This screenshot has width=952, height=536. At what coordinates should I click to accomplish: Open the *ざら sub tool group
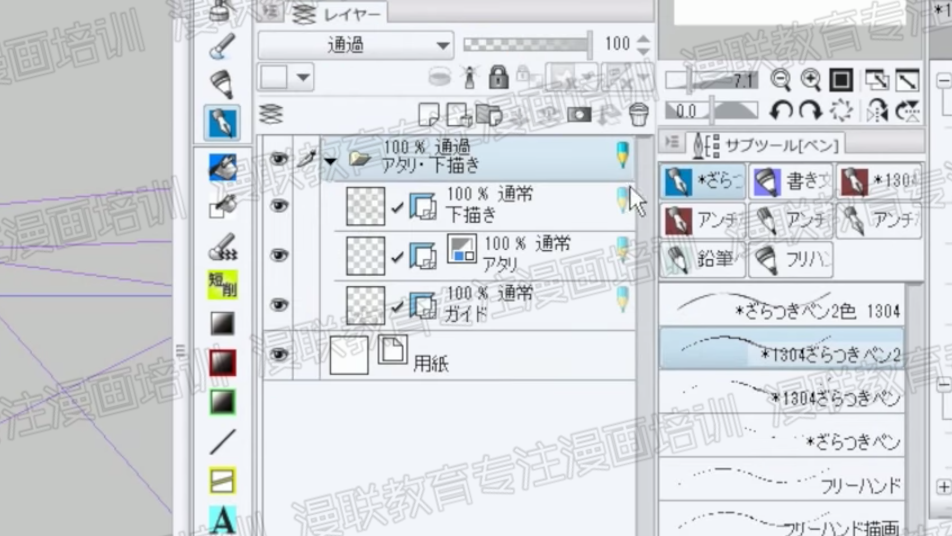[702, 181]
